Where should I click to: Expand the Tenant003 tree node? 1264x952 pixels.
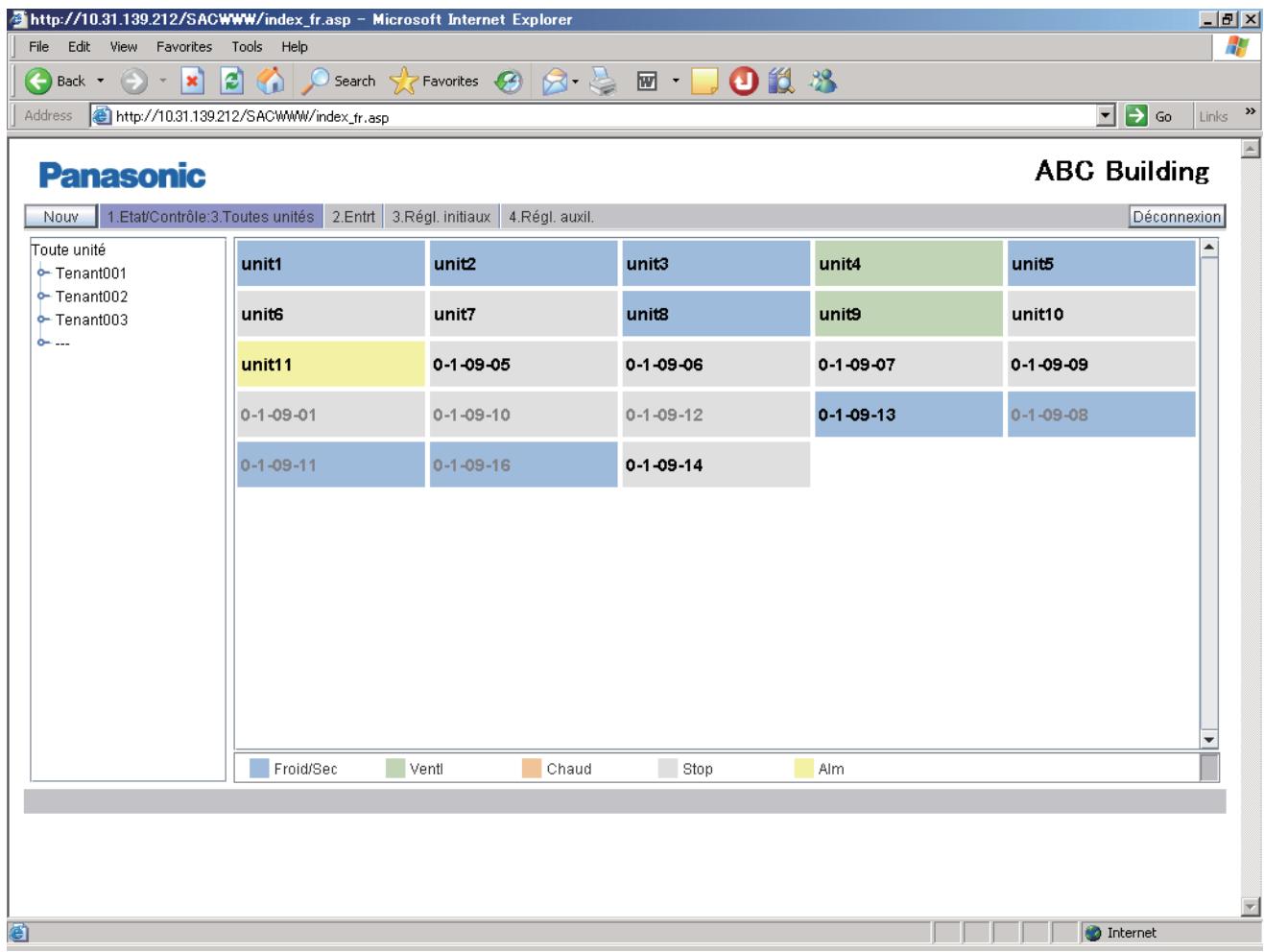pos(42,319)
